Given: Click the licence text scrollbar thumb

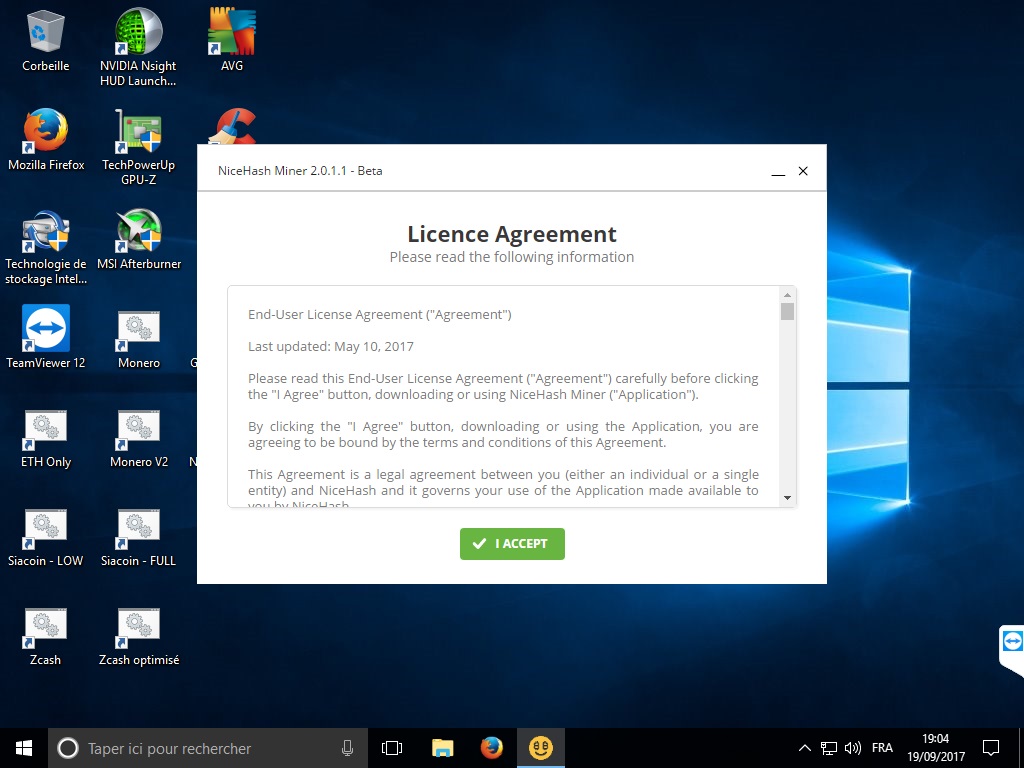Looking at the screenshot, I should click(x=787, y=312).
